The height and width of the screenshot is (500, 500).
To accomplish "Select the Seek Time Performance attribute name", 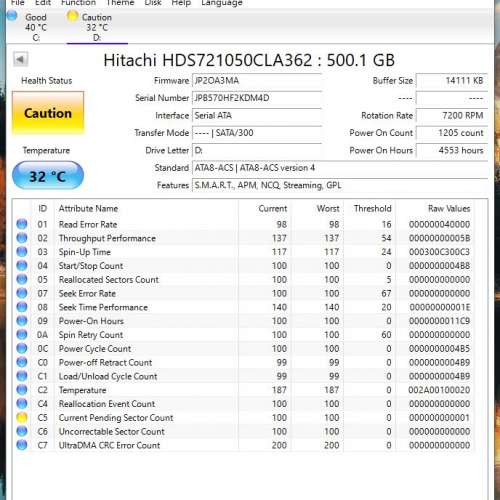I will [x=103, y=307].
